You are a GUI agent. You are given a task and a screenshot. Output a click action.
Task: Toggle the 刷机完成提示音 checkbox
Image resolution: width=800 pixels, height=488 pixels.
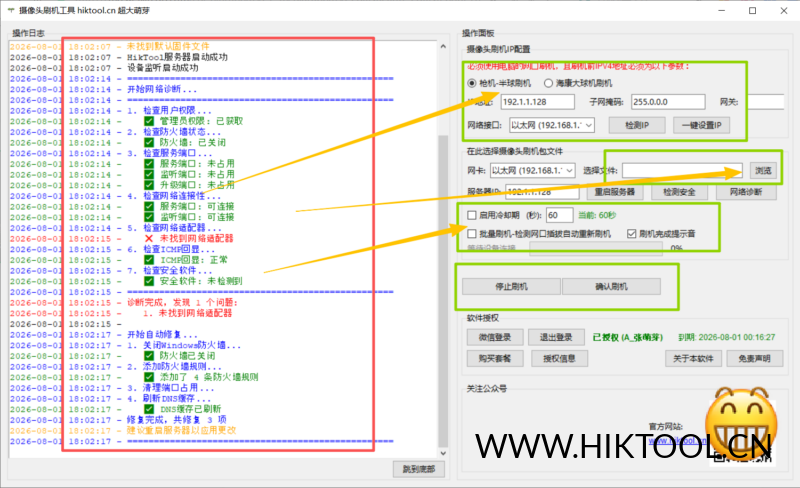632,234
